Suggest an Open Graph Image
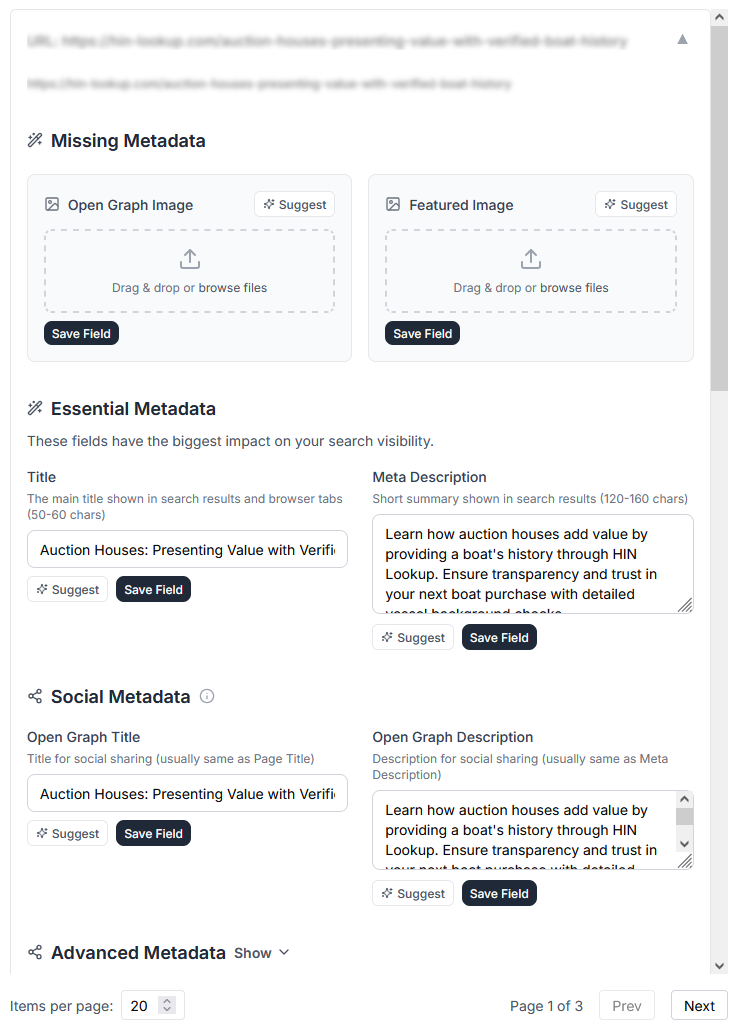 (x=294, y=204)
